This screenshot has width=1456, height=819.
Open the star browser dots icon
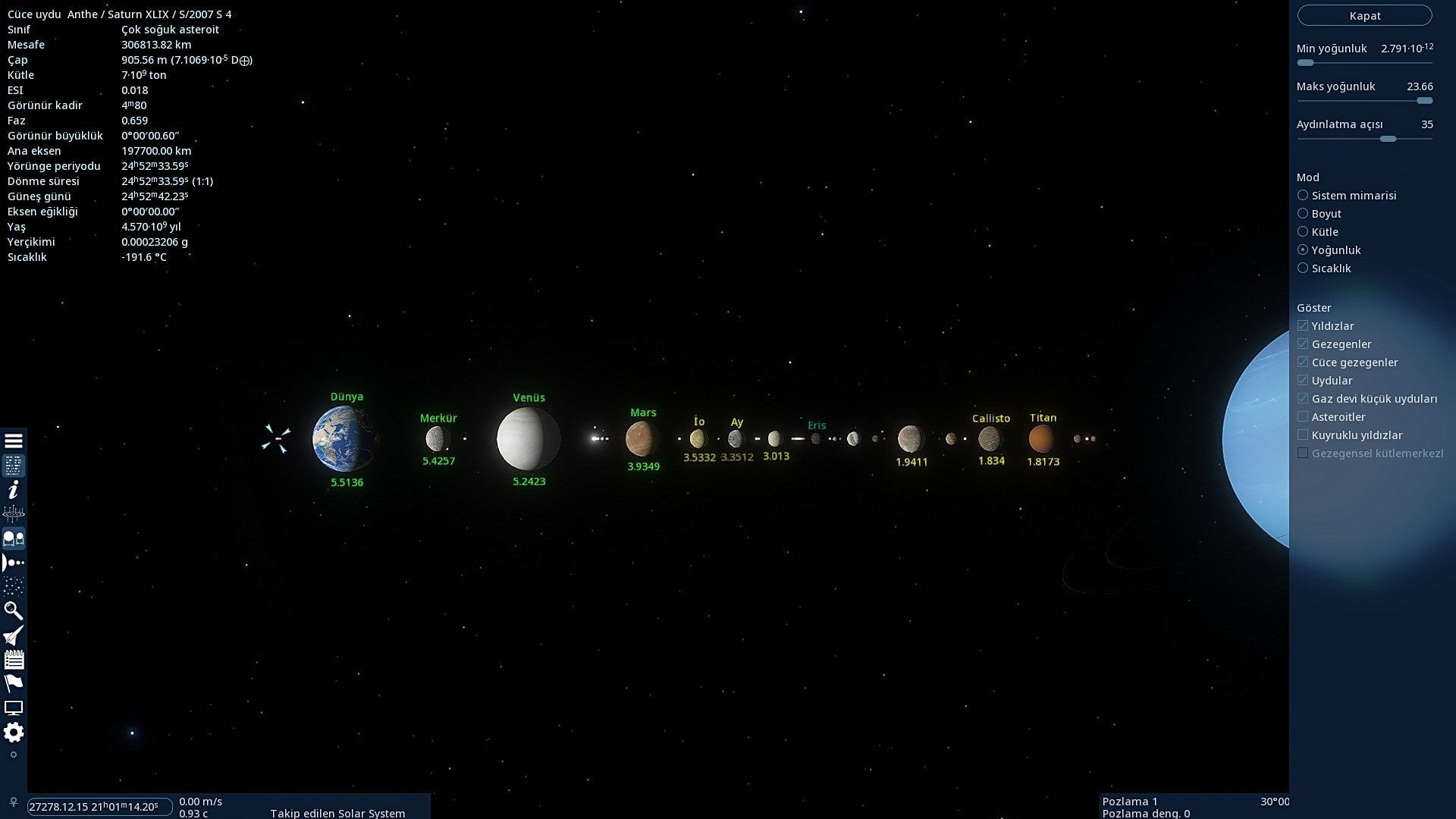(x=14, y=587)
